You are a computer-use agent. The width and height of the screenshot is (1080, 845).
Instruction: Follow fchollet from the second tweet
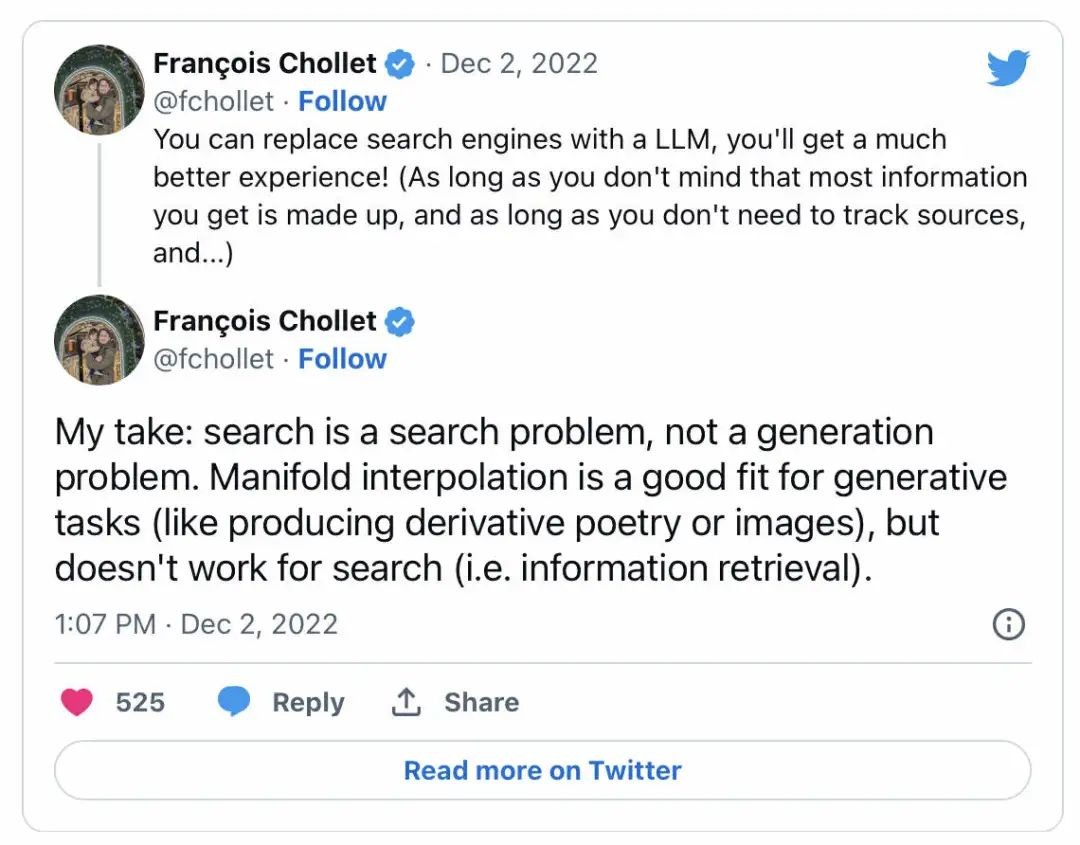[342, 359]
